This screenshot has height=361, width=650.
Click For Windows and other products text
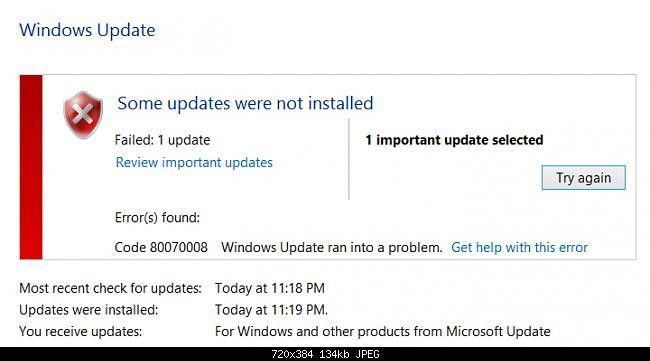click(383, 332)
